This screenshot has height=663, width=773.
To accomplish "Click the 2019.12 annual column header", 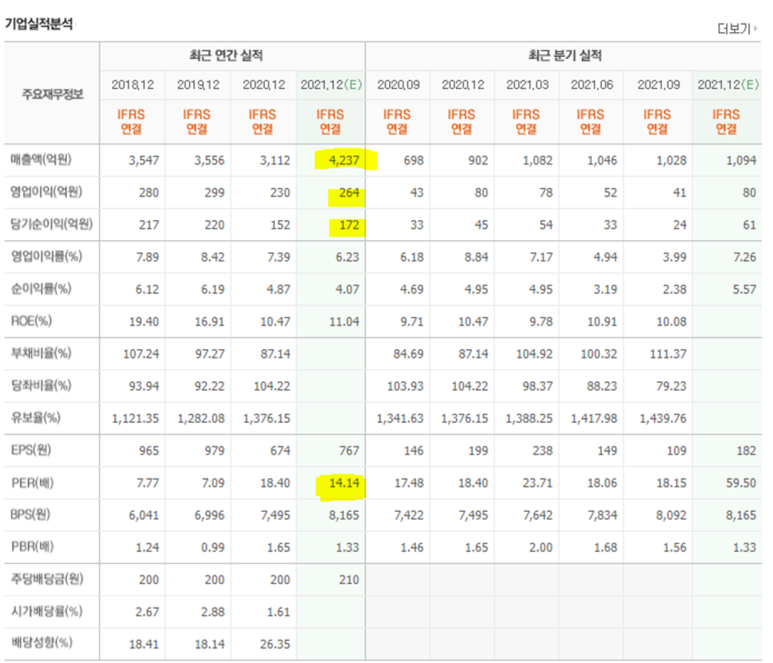I will [x=198, y=85].
